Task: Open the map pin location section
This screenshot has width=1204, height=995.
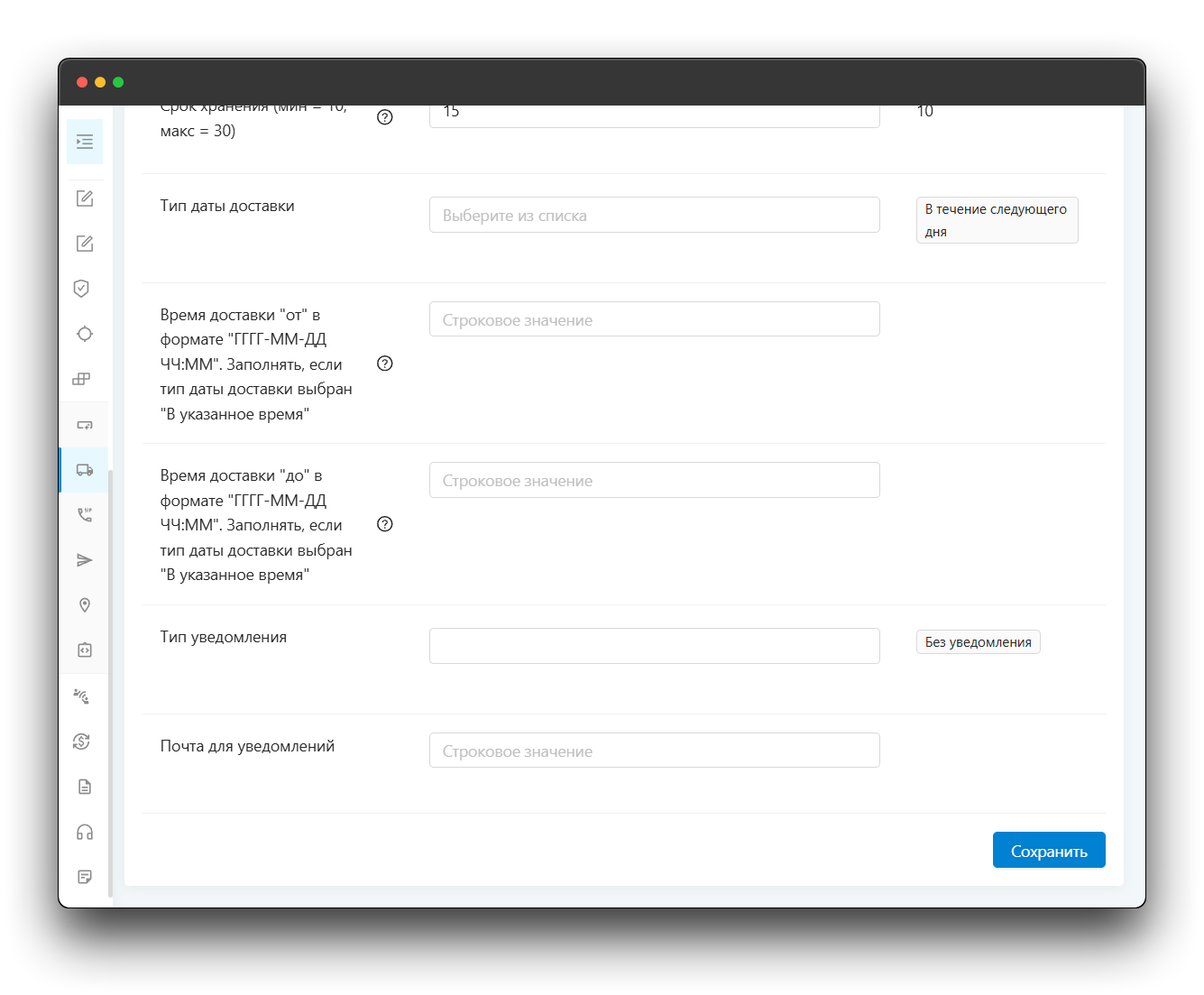Action: click(x=85, y=605)
